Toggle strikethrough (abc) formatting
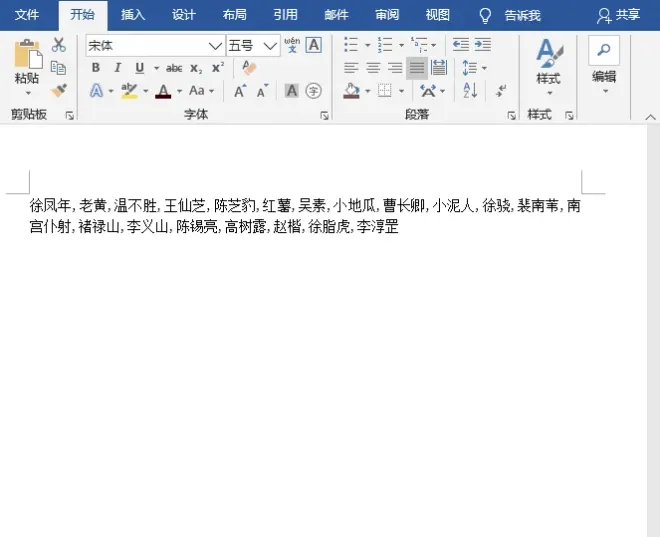Image resolution: width=660 pixels, height=537 pixels. [174, 68]
